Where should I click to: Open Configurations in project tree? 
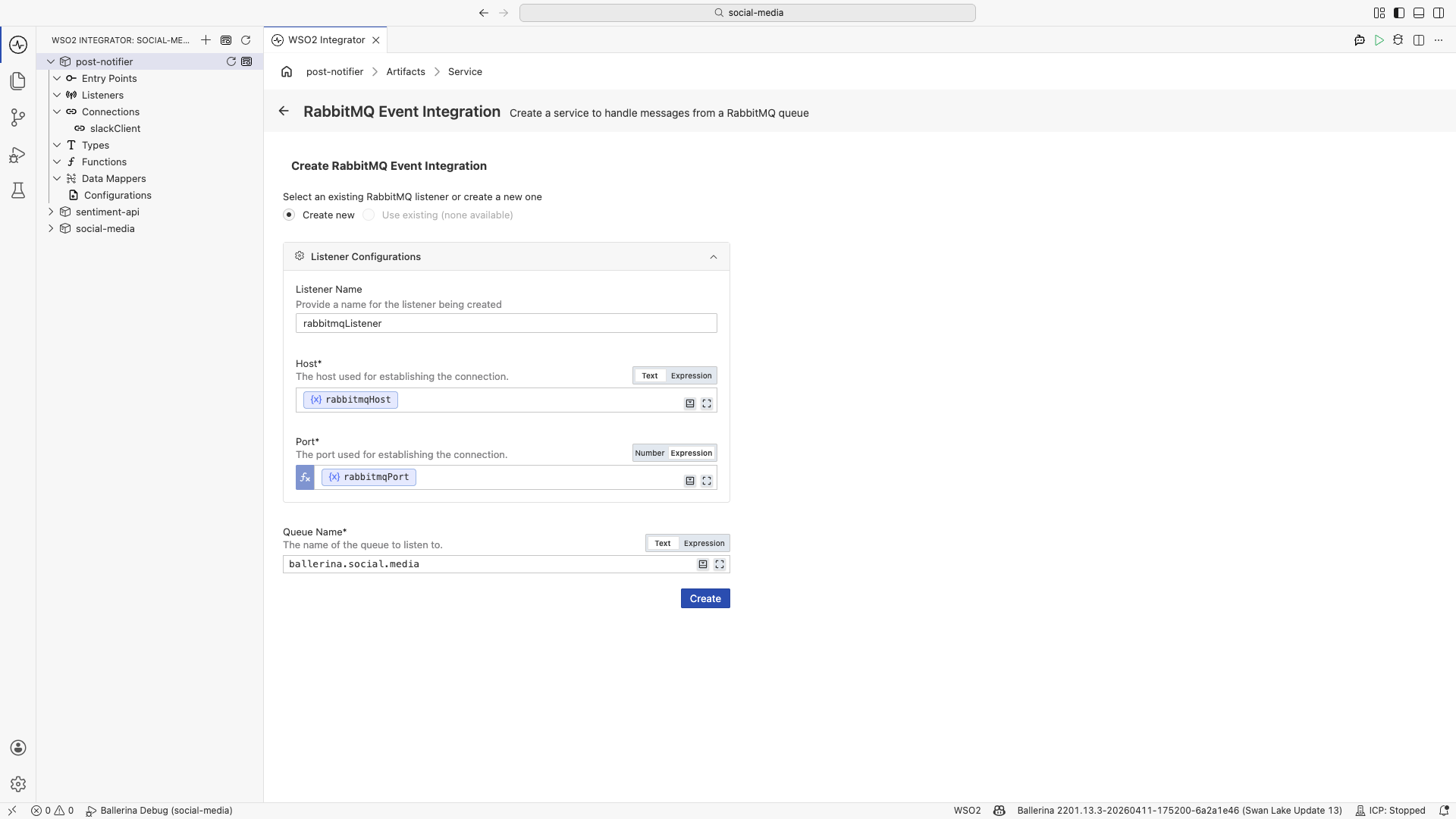(118, 195)
